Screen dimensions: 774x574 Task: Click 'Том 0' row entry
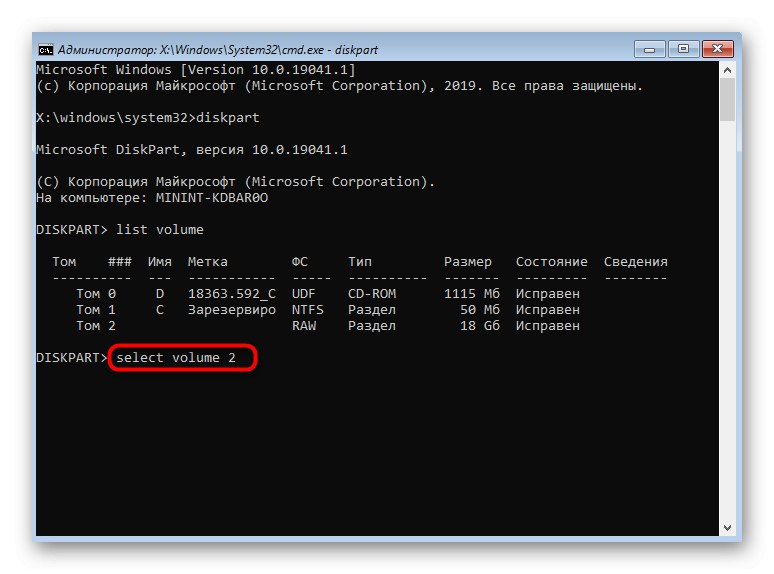click(x=96, y=294)
